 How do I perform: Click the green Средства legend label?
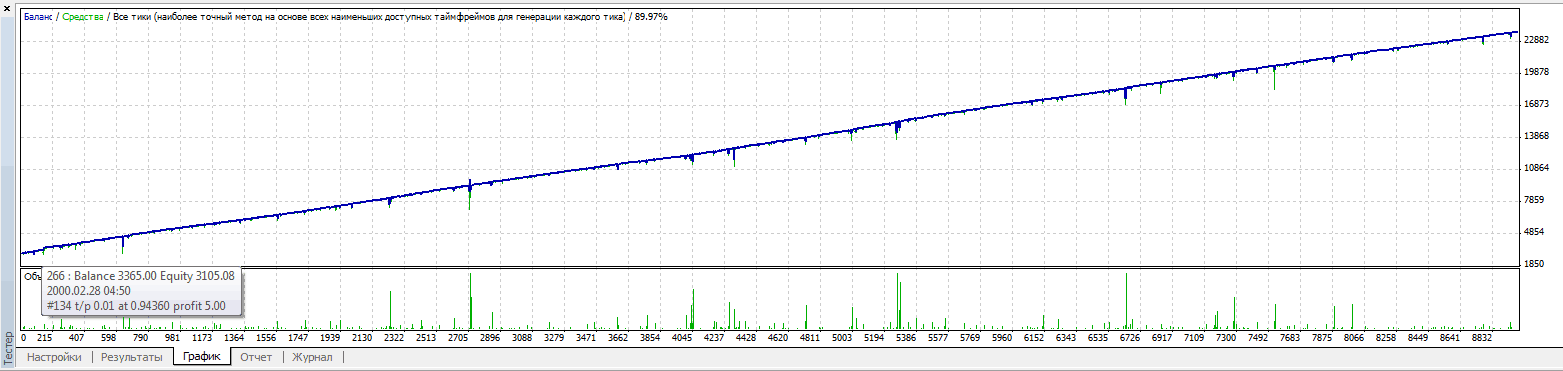click(x=83, y=17)
